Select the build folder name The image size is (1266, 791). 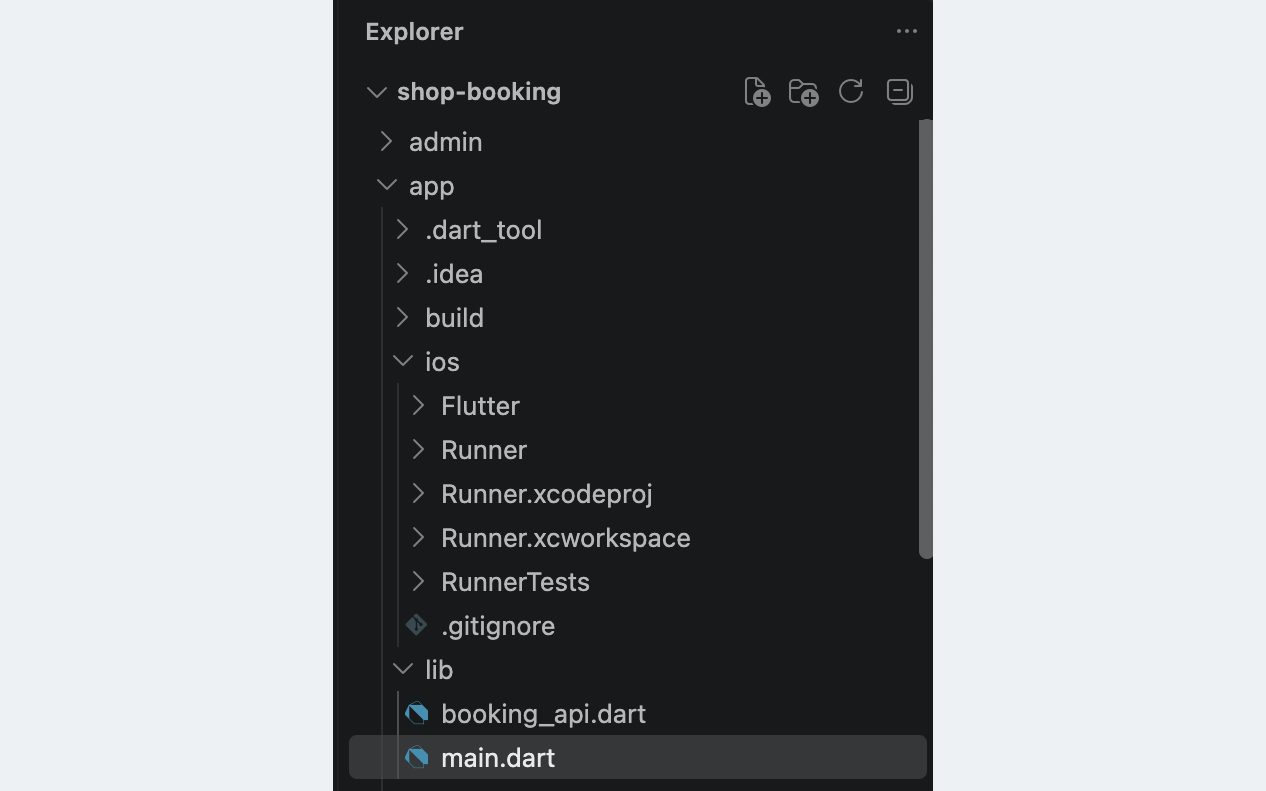click(x=455, y=318)
